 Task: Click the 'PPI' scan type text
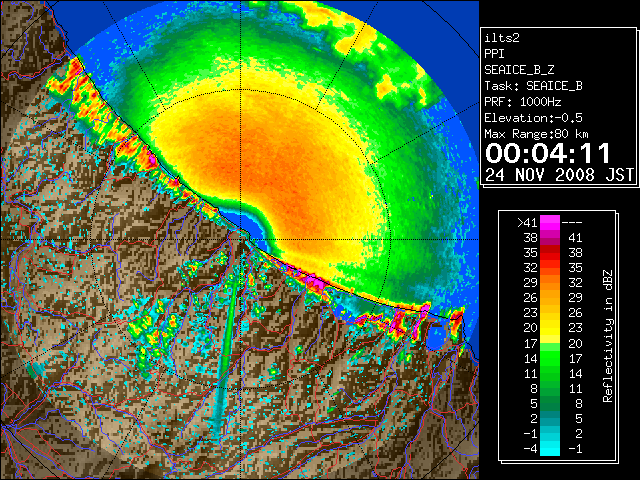pyautogui.click(x=494, y=54)
